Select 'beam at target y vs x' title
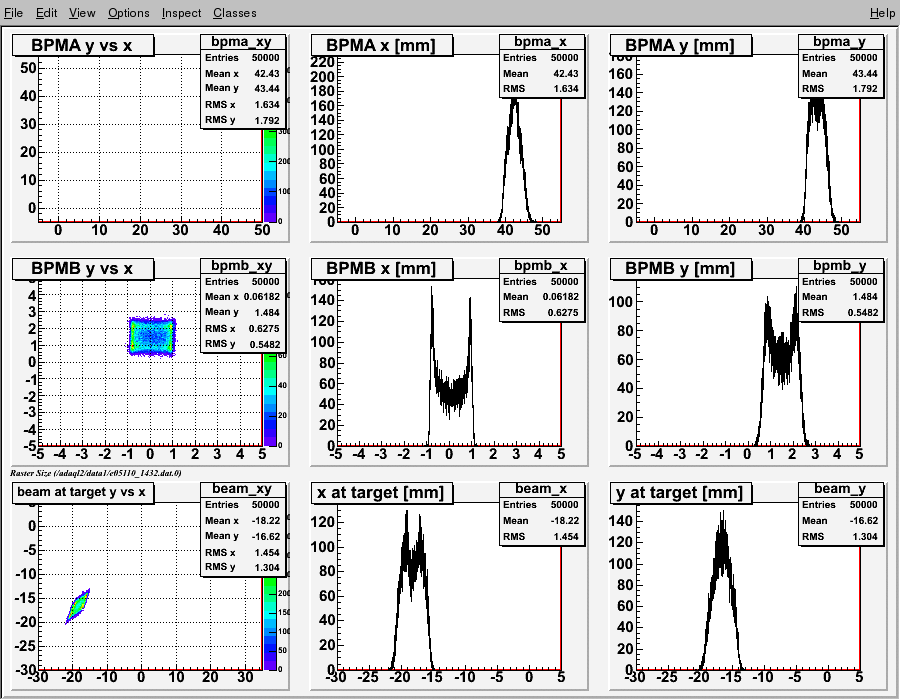 pyautogui.click(x=83, y=492)
